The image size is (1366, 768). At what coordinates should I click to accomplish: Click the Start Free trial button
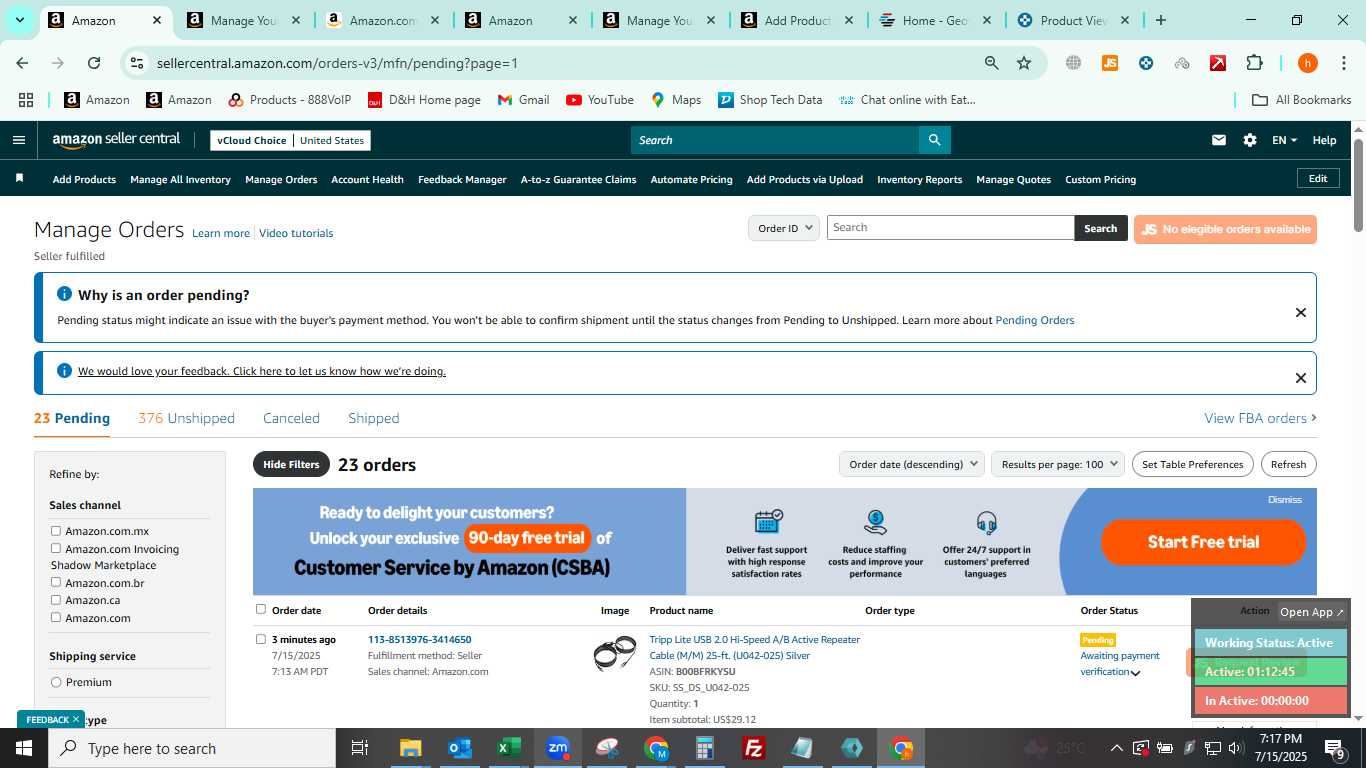(x=1203, y=542)
